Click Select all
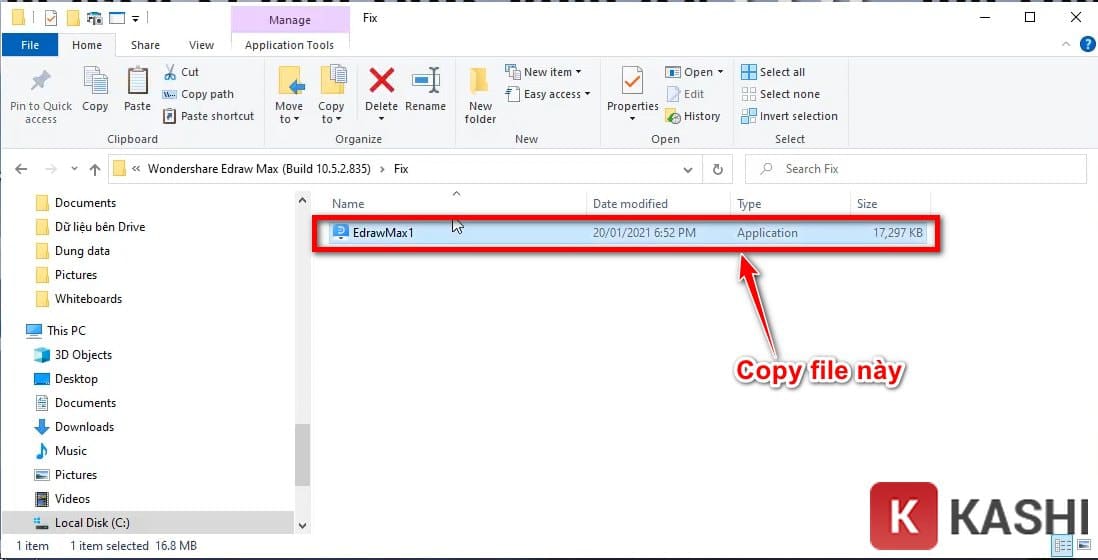This screenshot has height=560, width=1098. coord(773,72)
